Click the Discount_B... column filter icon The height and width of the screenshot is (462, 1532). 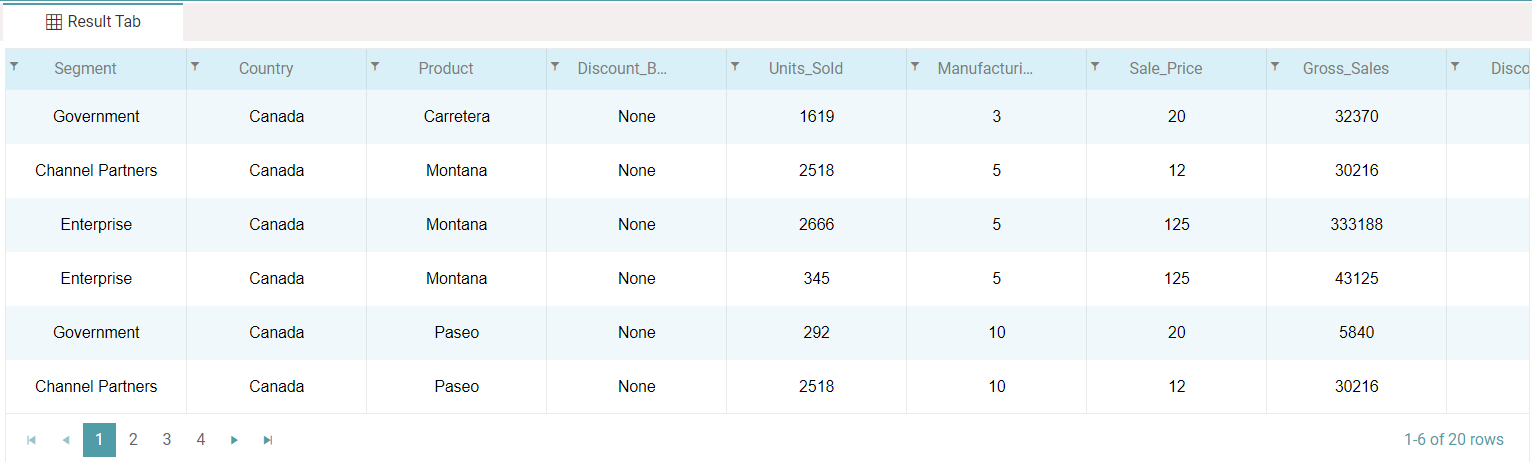(555, 66)
